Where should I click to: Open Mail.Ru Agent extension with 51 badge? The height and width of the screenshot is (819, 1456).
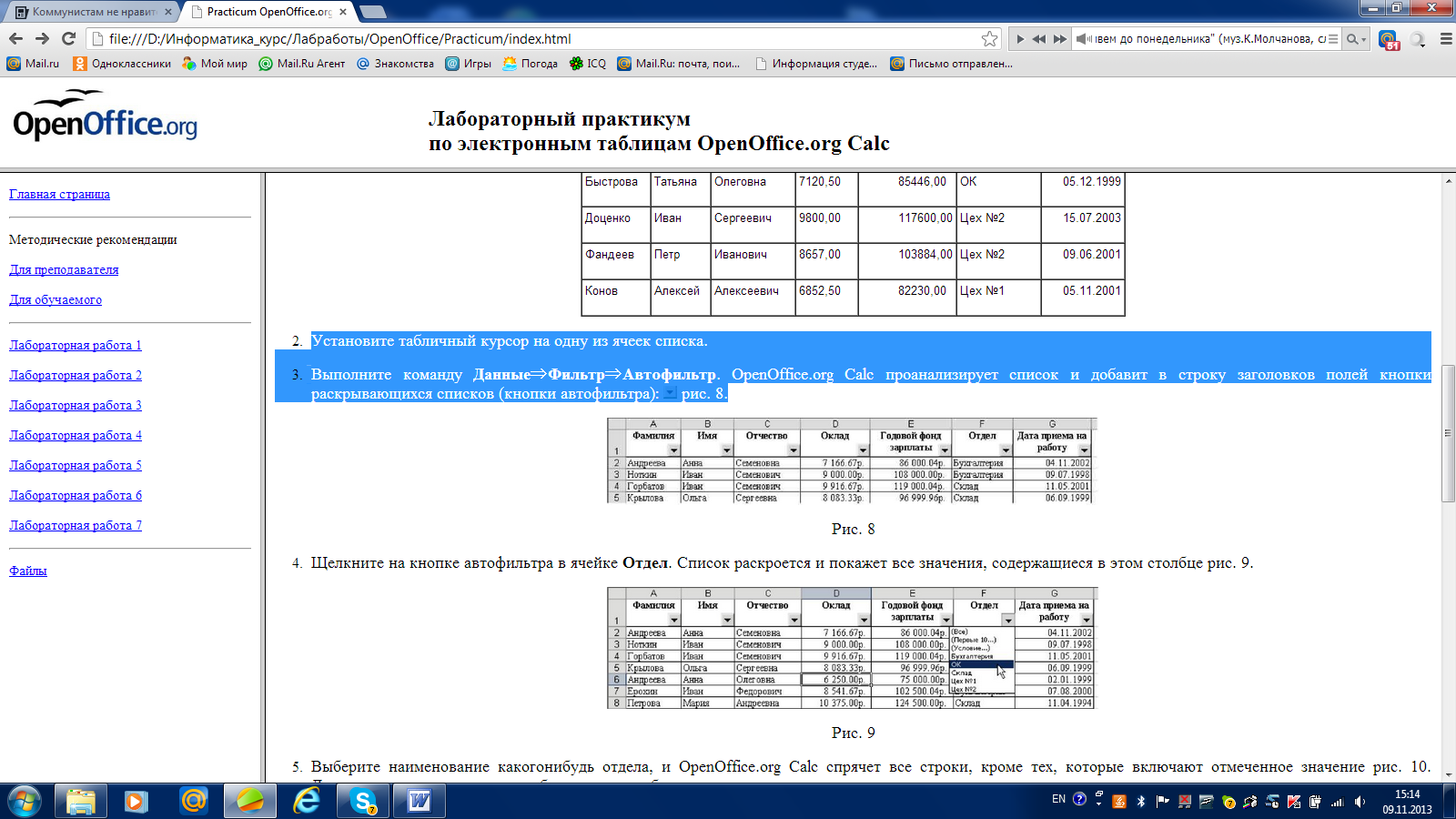[x=1389, y=40]
